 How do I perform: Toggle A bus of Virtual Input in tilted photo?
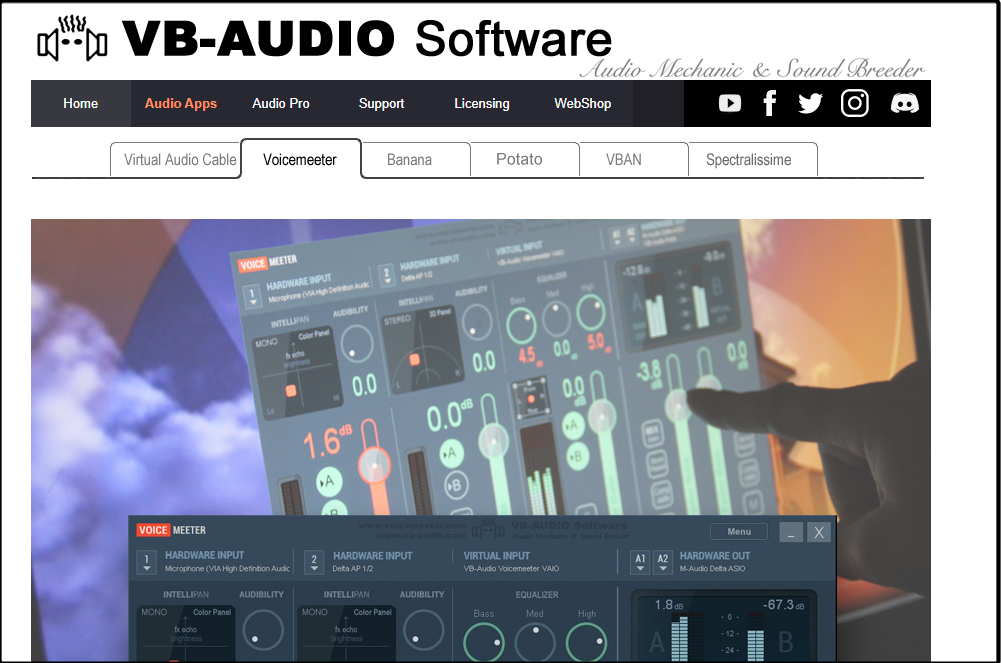[x=573, y=425]
